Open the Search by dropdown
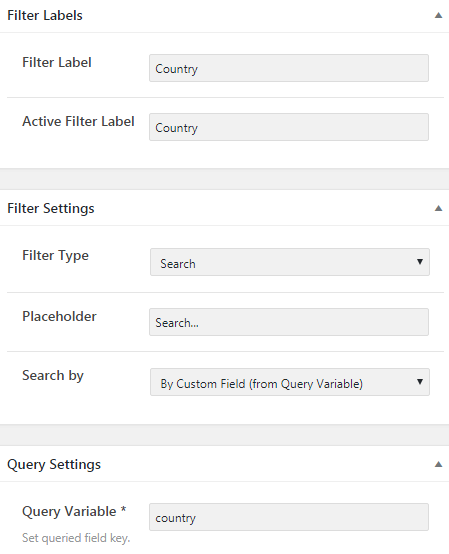The image size is (449, 554). pyautogui.click(x=290, y=382)
